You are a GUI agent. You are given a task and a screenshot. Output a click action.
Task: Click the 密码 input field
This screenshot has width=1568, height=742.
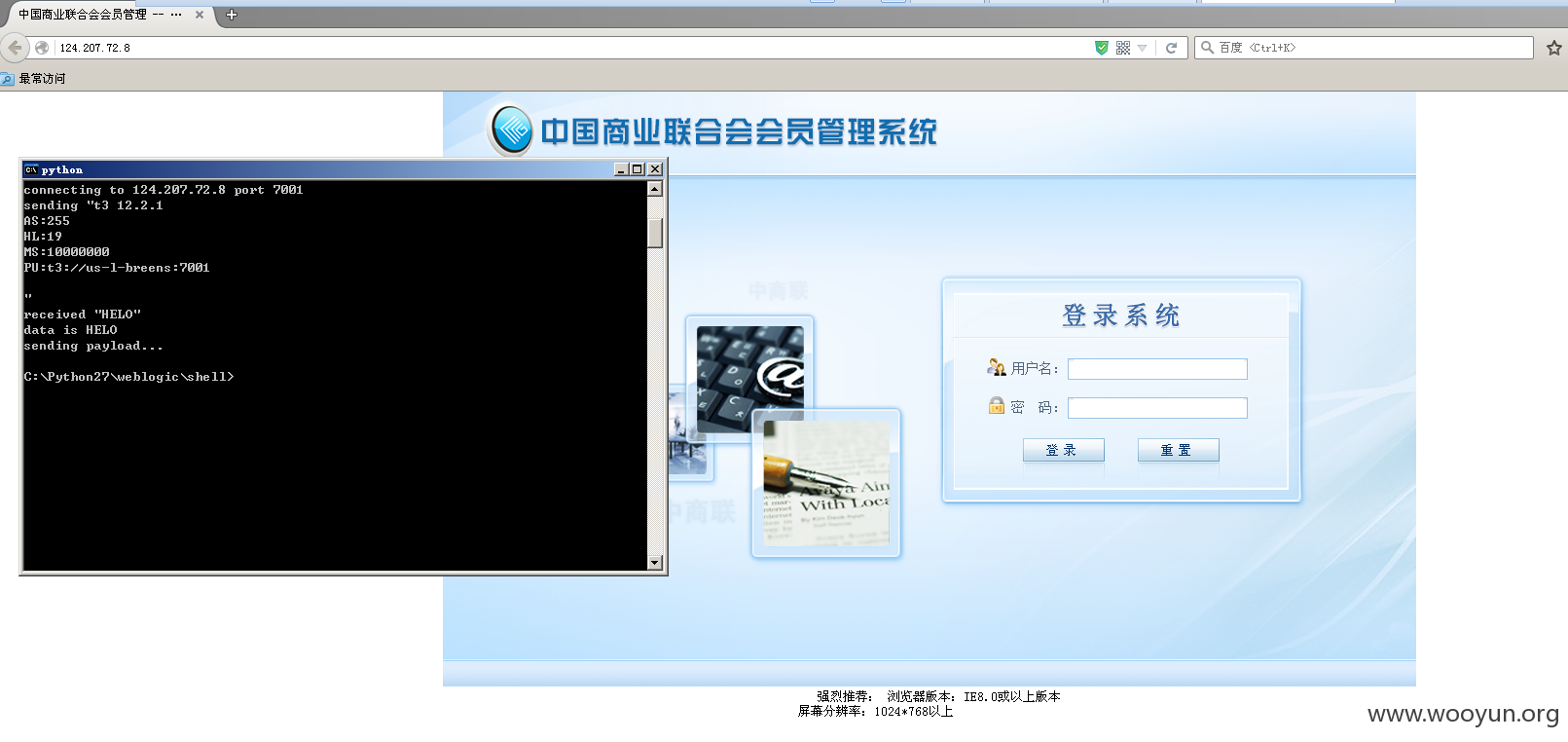pyautogui.click(x=1157, y=408)
